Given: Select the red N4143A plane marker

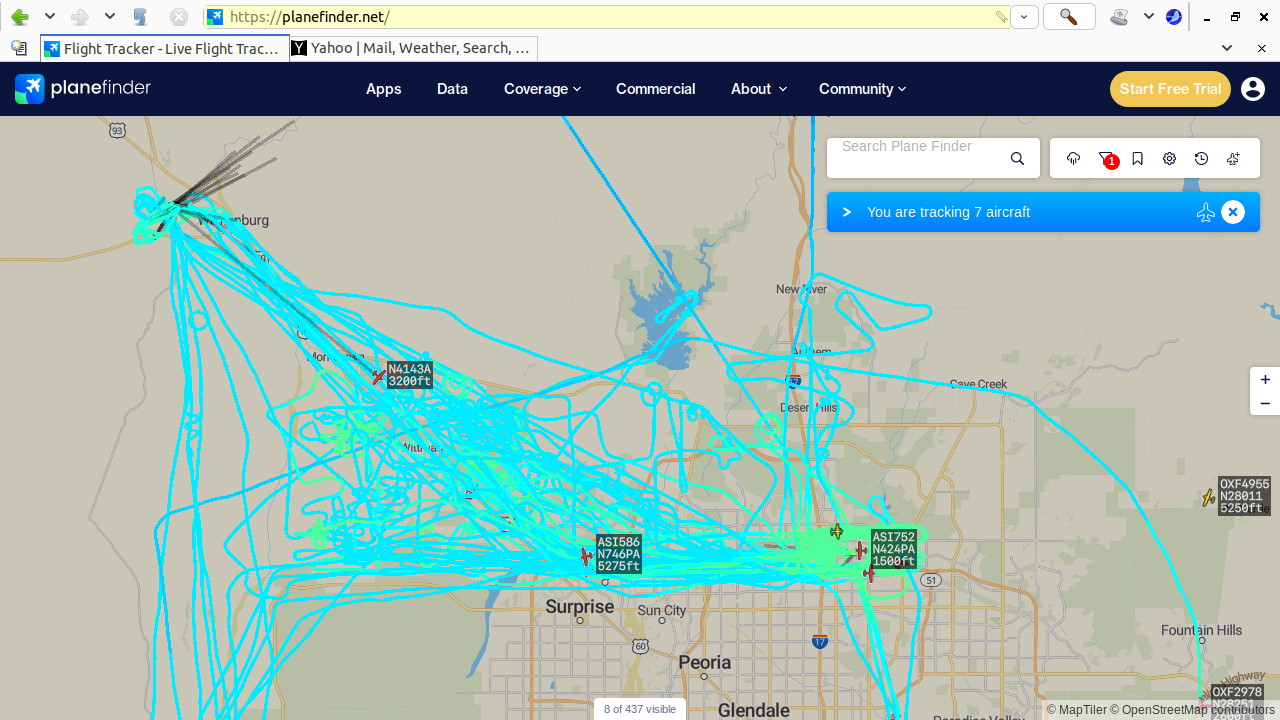Looking at the screenshot, I should (x=378, y=377).
